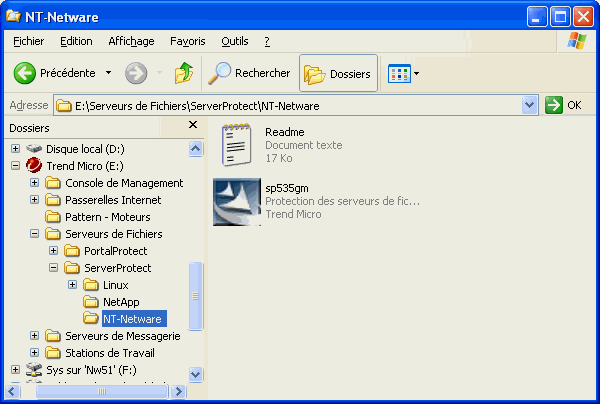600x404 pixels.
Task: Select Sys sur 'Nw51' network drive icon
Action: [x=34, y=370]
